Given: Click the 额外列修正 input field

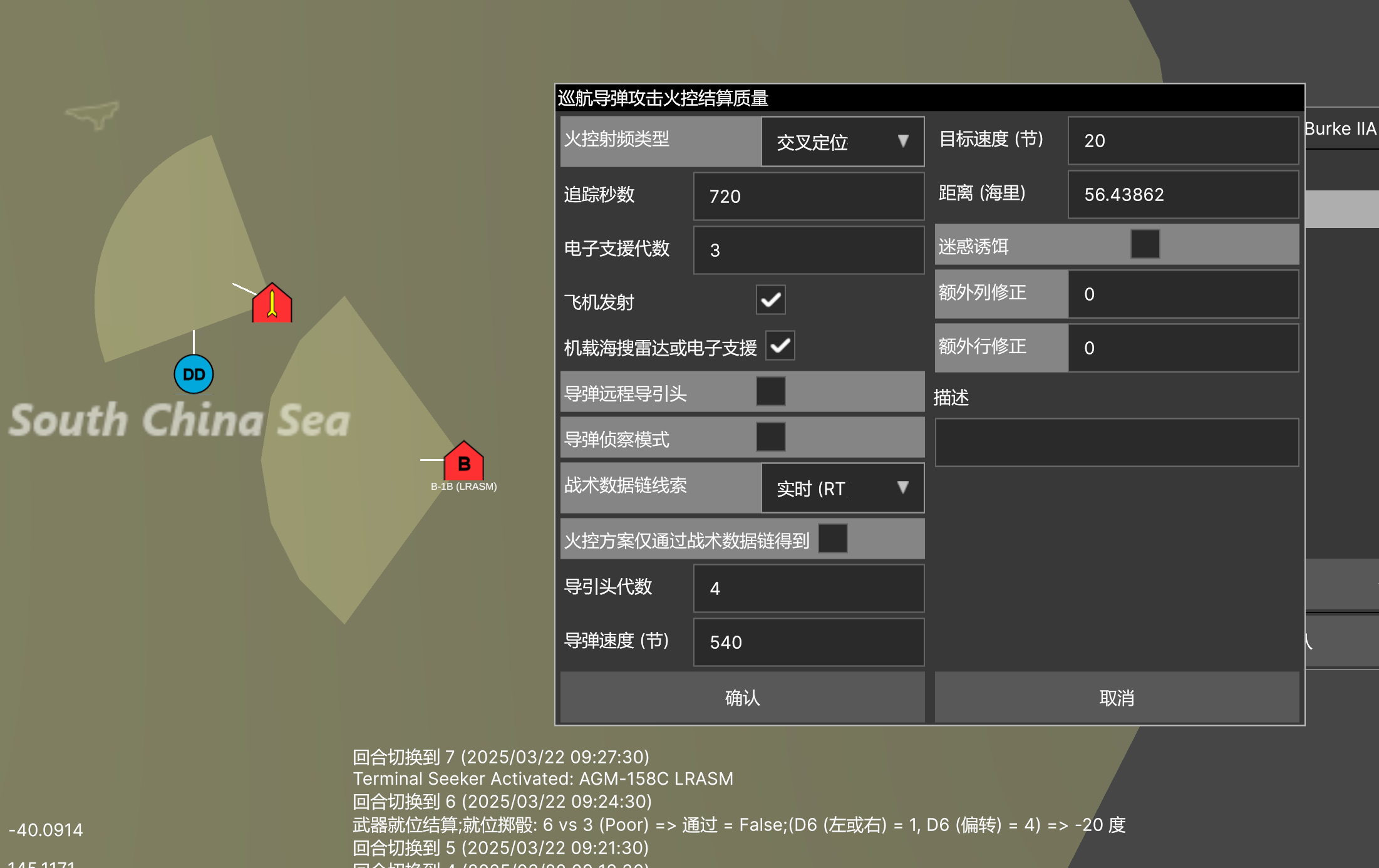Looking at the screenshot, I should pyautogui.click(x=1183, y=294).
